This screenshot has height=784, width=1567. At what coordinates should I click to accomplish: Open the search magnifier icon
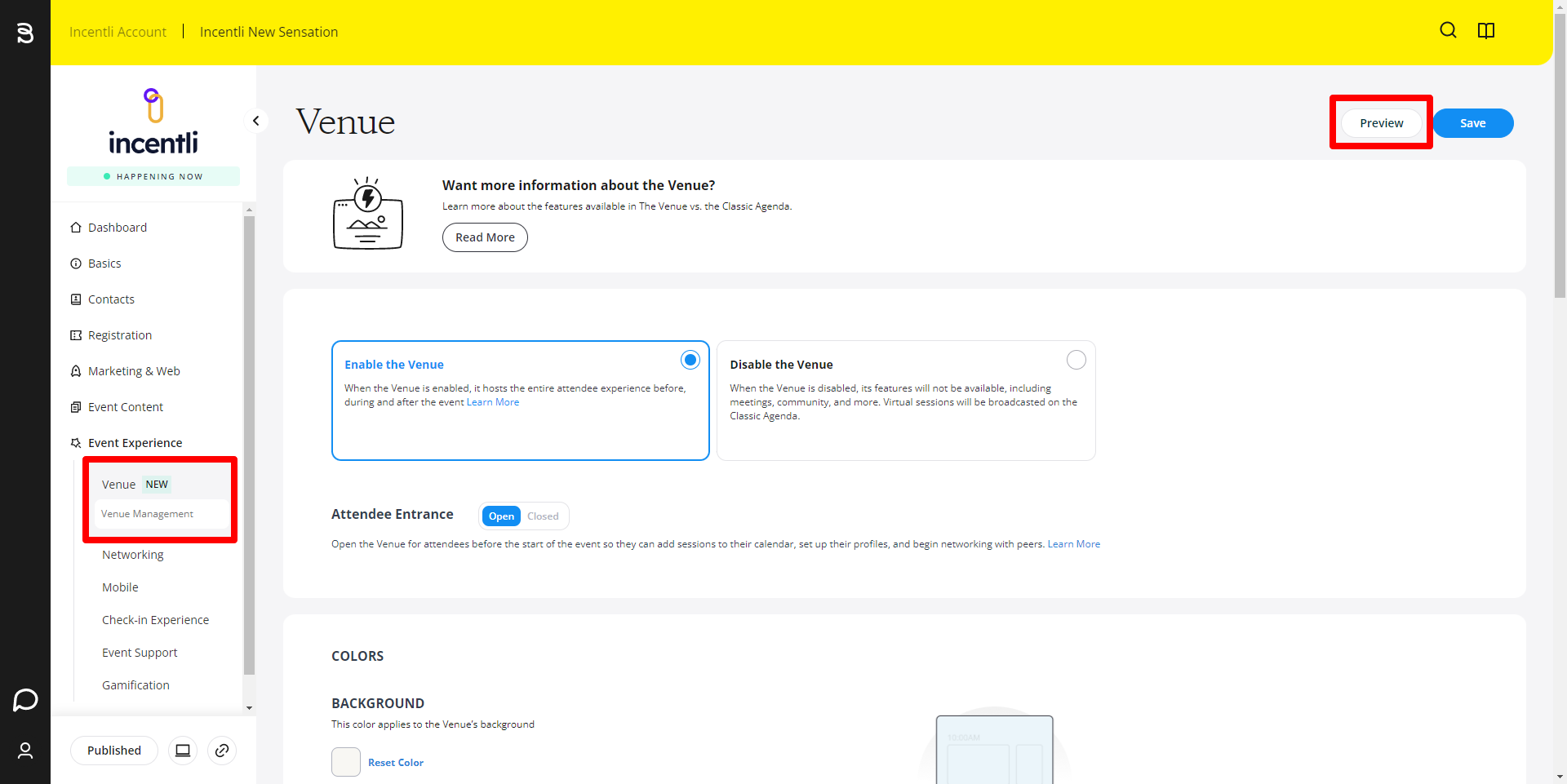(1449, 30)
